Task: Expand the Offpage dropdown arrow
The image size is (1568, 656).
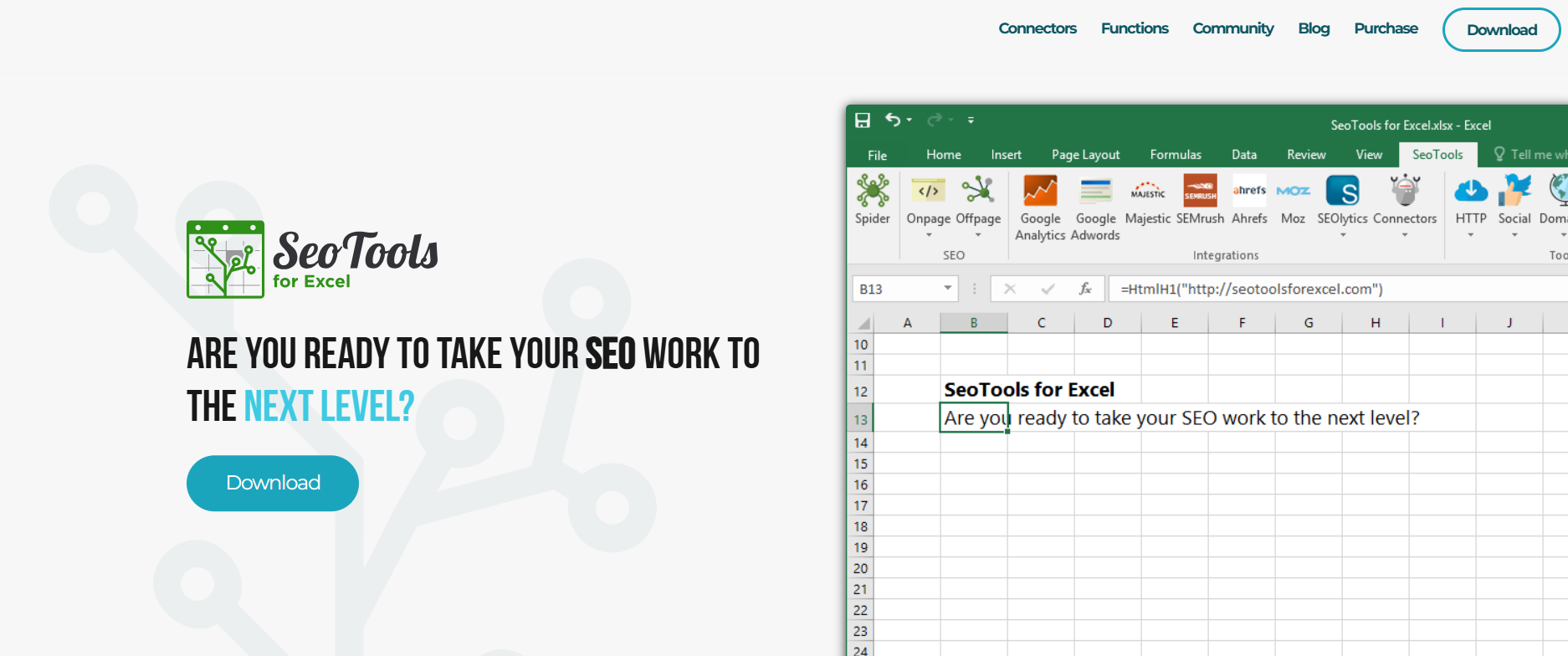Action: click(x=978, y=235)
